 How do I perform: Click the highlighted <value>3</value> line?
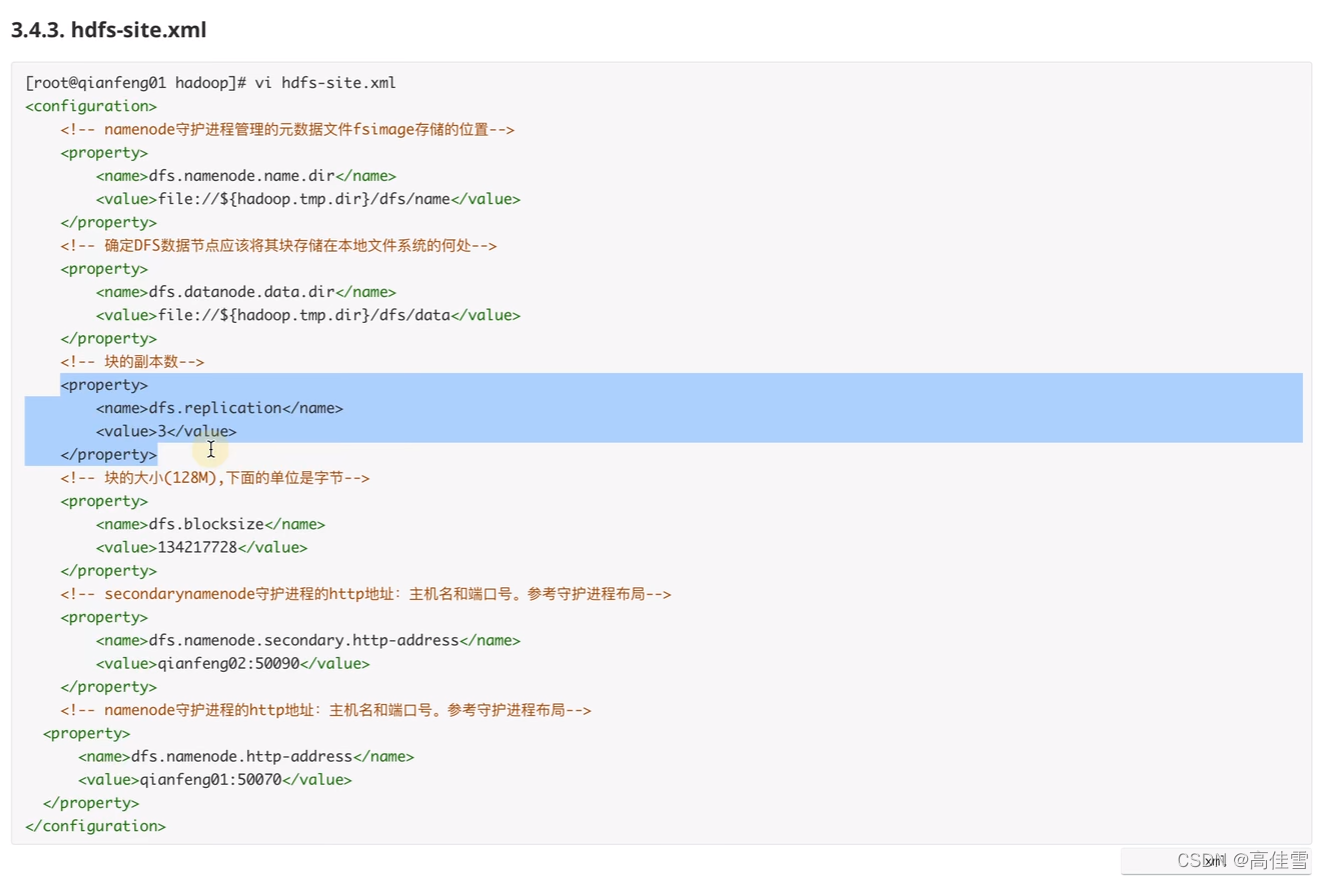point(166,431)
